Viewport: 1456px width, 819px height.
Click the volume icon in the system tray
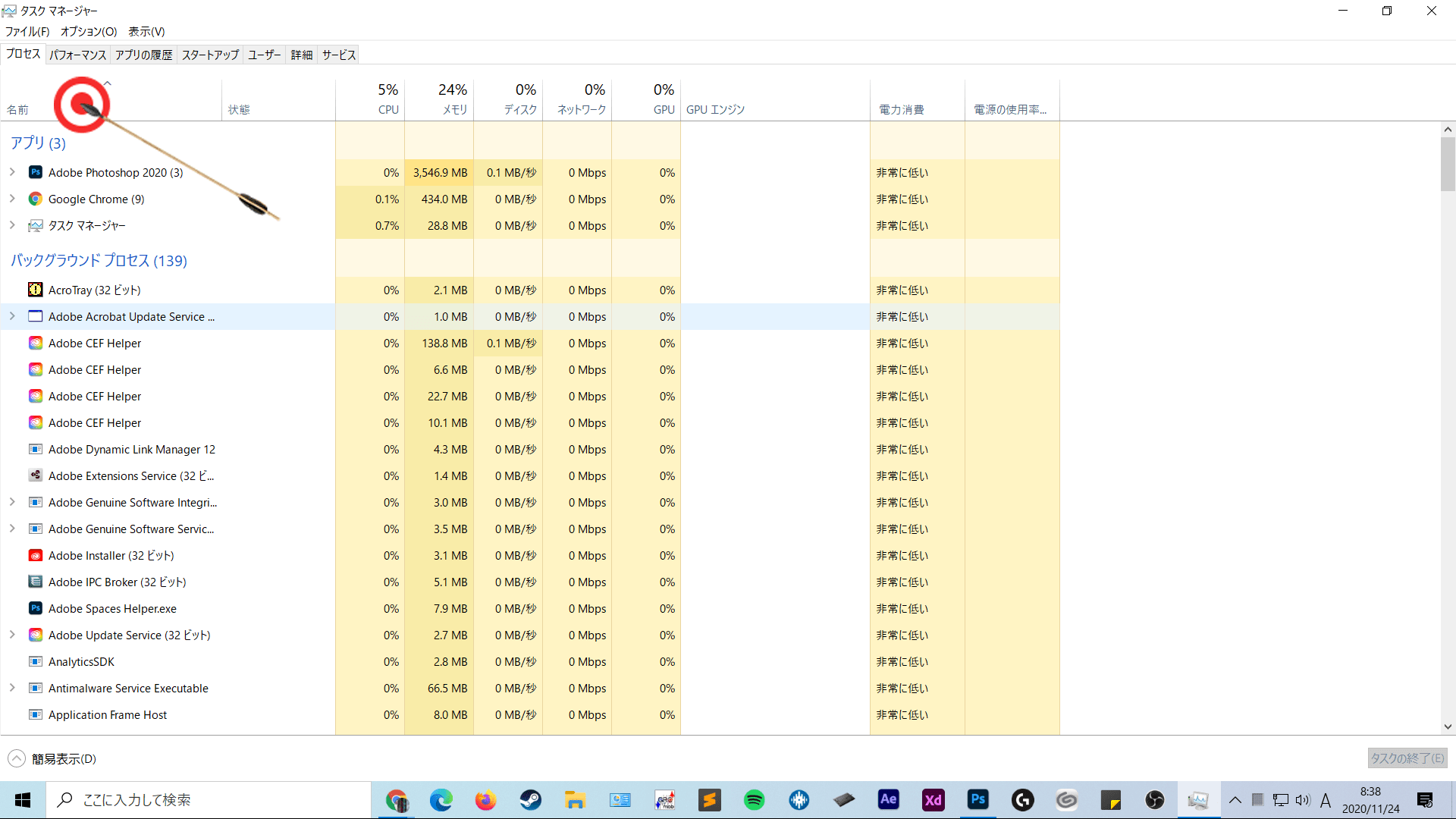[1303, 800]
